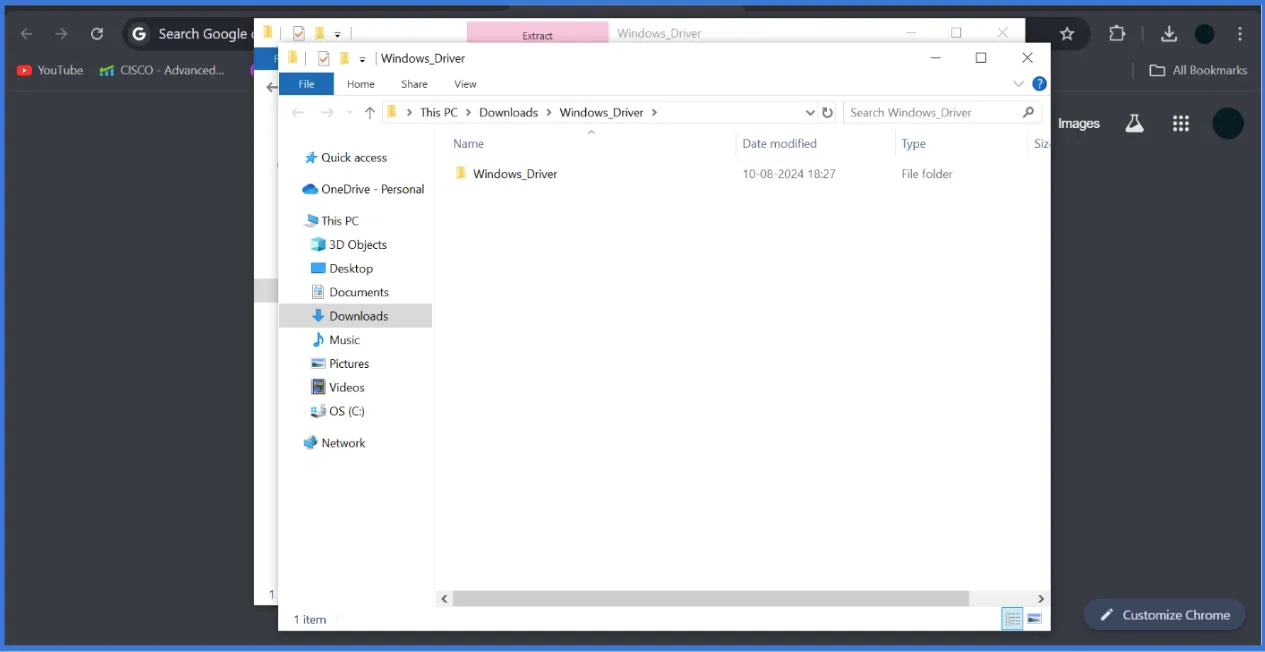Open OS (C:) drive in navigation pane
This screenshot has height=652, width=1265.
point(346,411)
